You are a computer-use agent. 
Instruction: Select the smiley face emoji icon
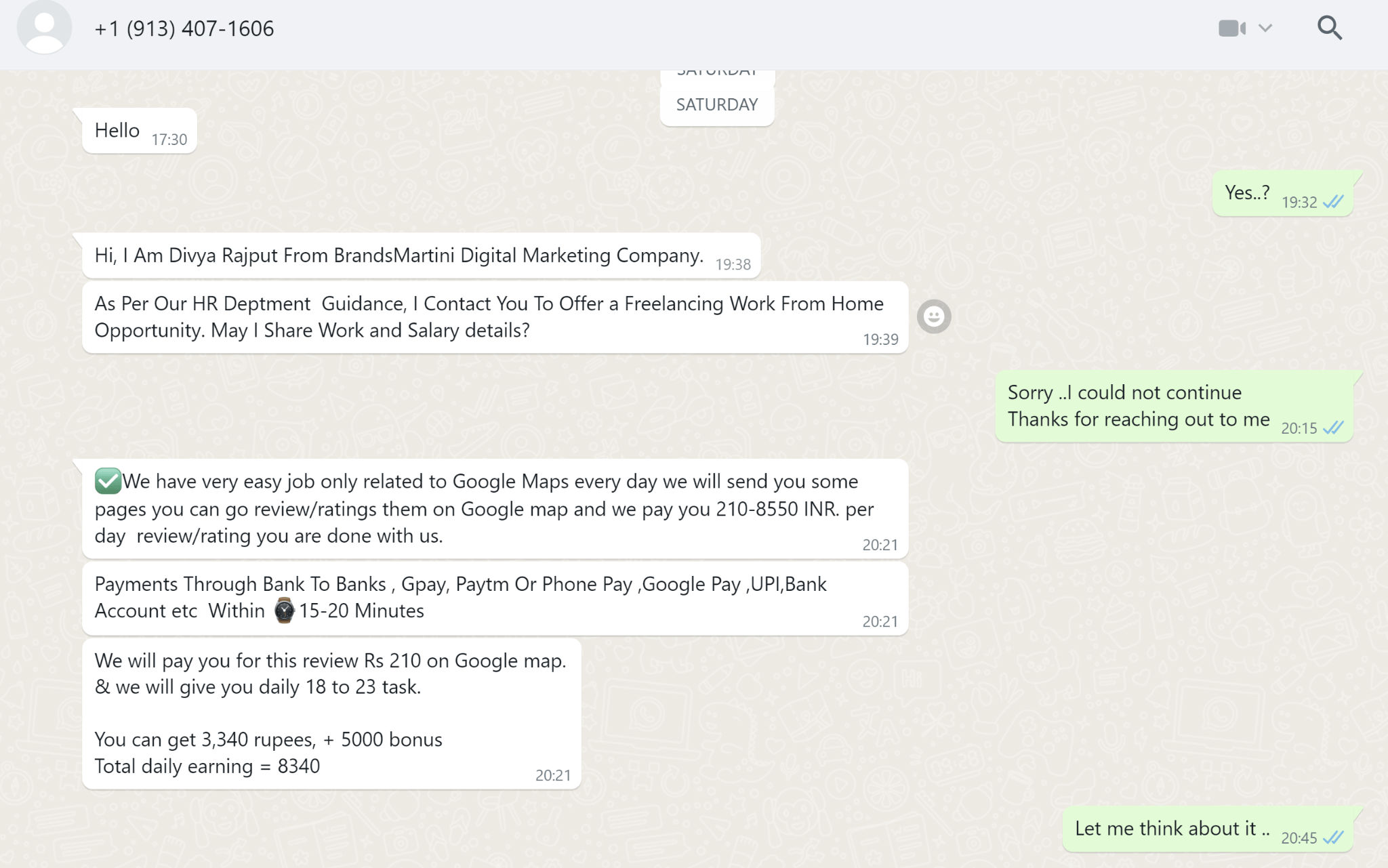click(x=934, y=316)
